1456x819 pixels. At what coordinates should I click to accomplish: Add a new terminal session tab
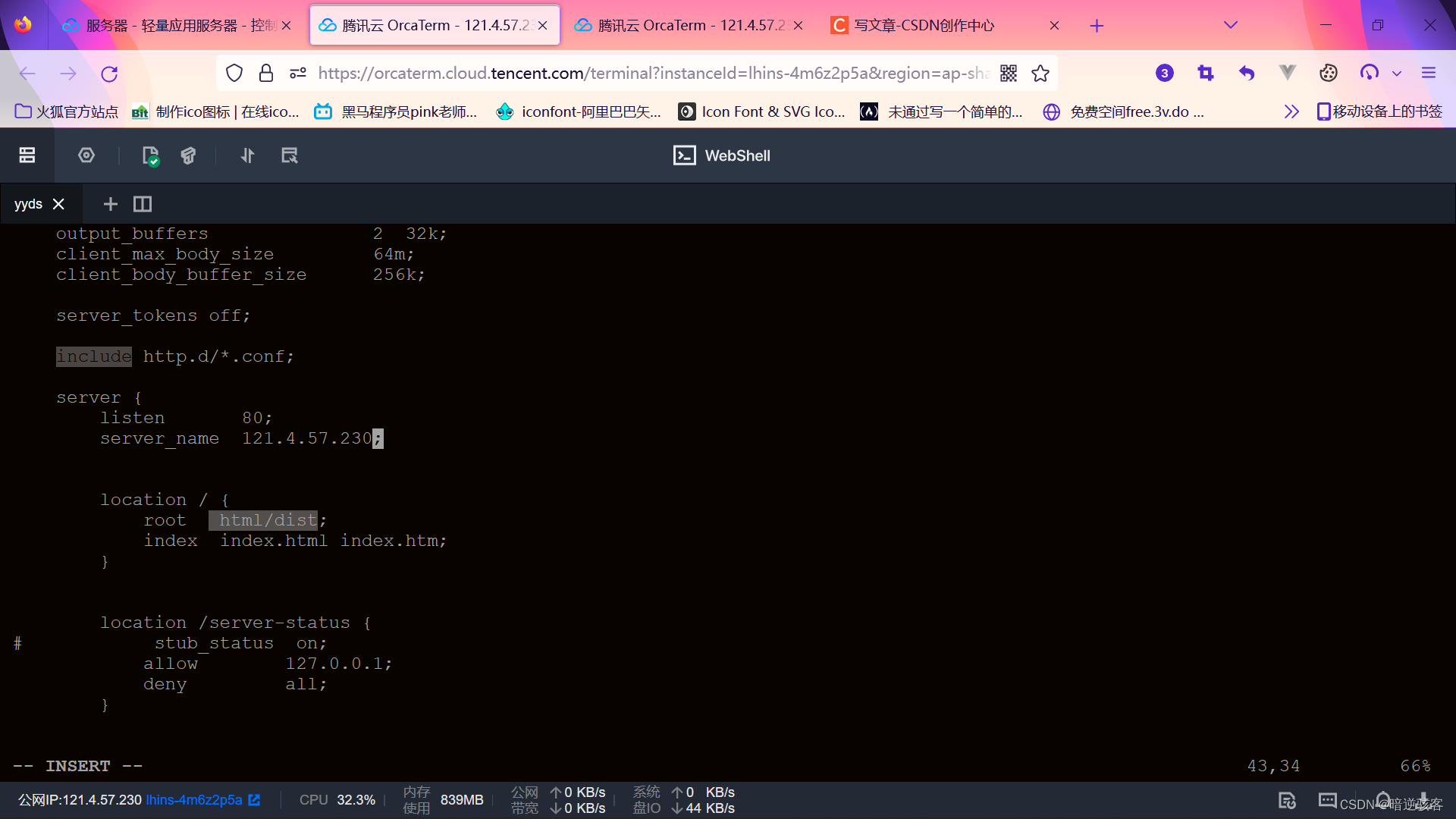(110, 204)
